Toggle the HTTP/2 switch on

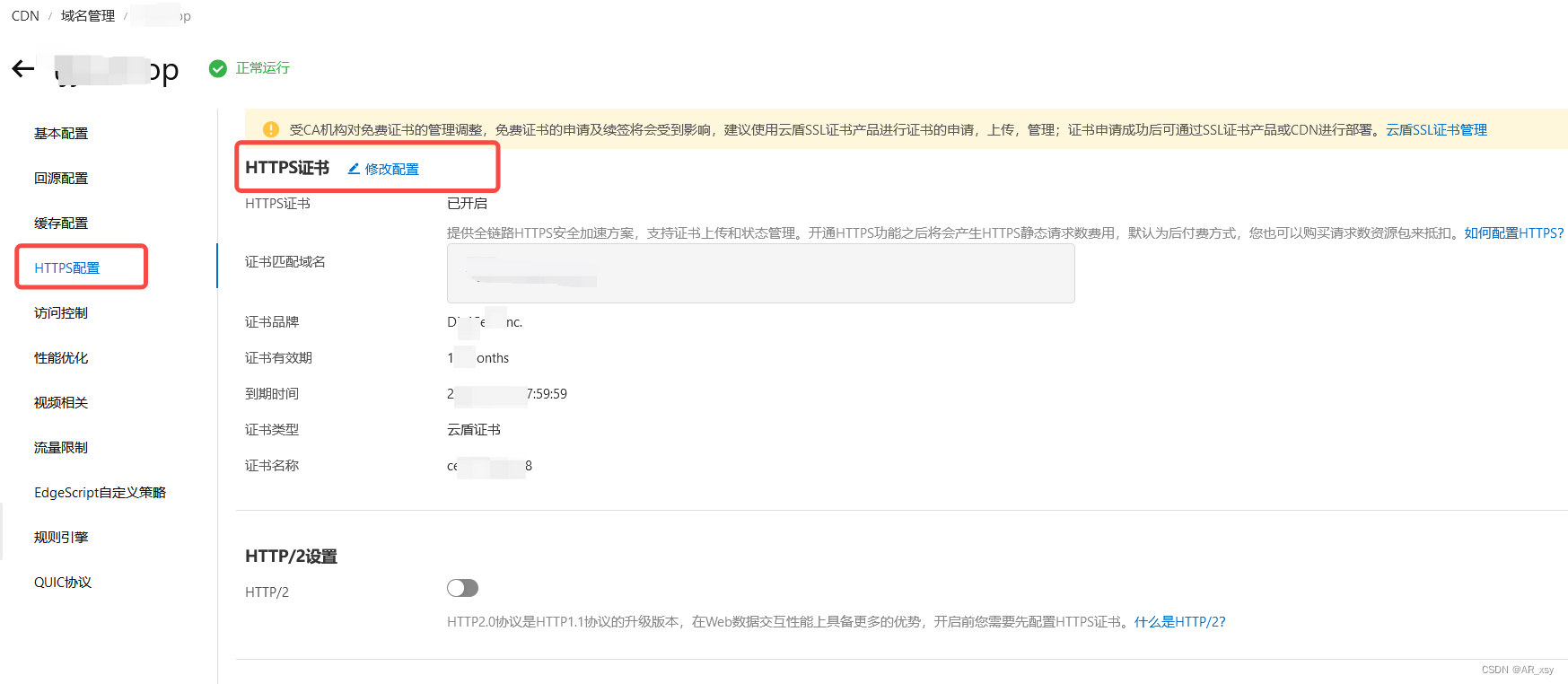click(462, 588)
